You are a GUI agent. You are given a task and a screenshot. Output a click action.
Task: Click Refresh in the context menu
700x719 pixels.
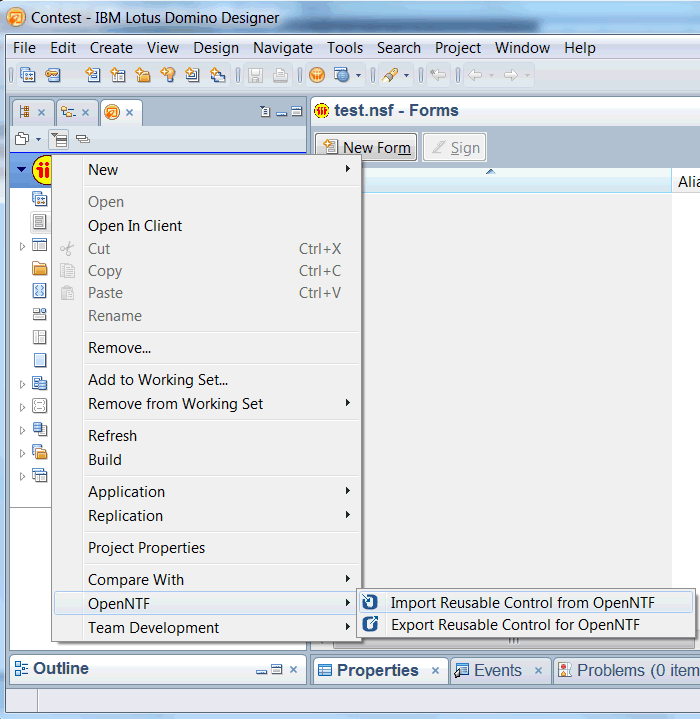coord(206,436)
